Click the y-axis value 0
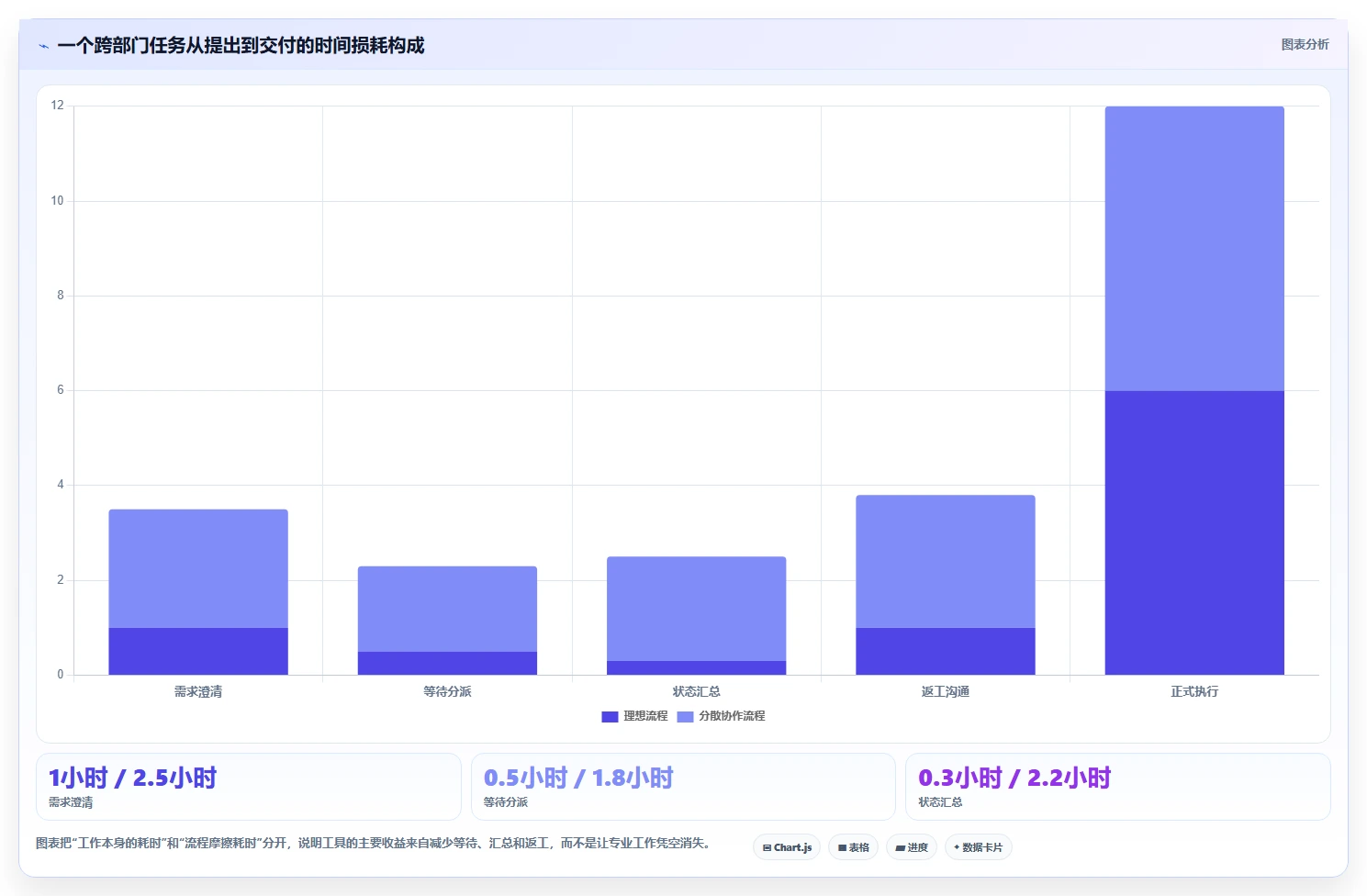Screen dimensions: 1367x896 61,675
